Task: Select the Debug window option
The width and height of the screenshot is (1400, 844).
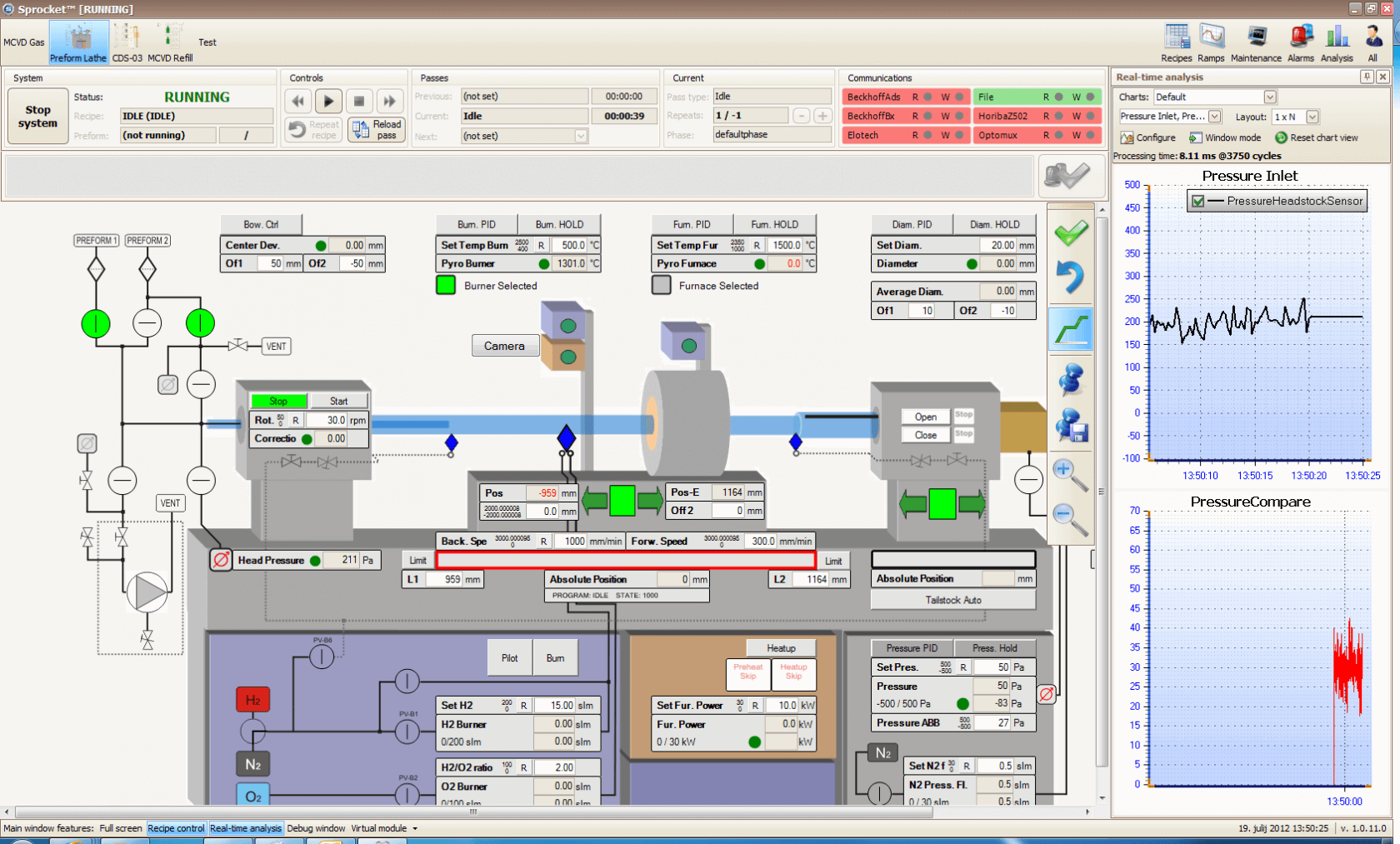Action: point(316,828)
